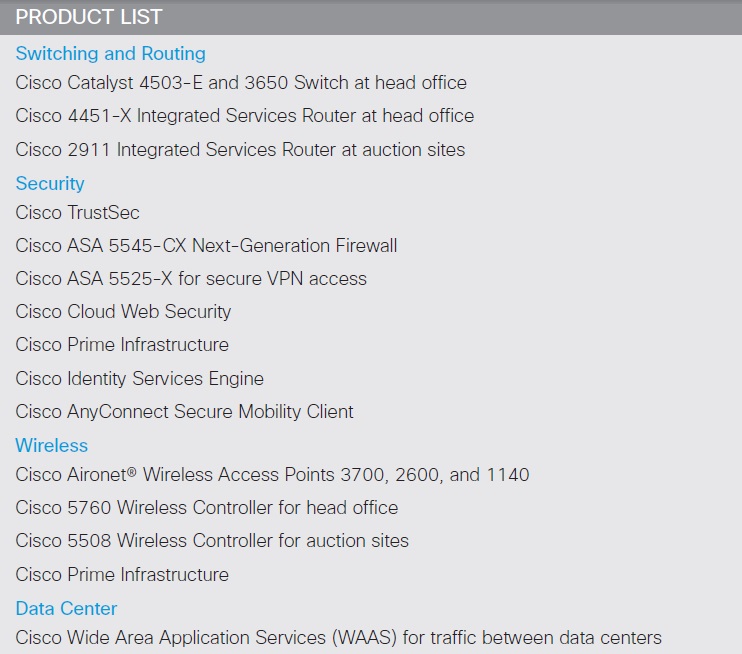Select Cisco Identity Services Engine entry
The image size is (742, 654).
pos(140,379)
